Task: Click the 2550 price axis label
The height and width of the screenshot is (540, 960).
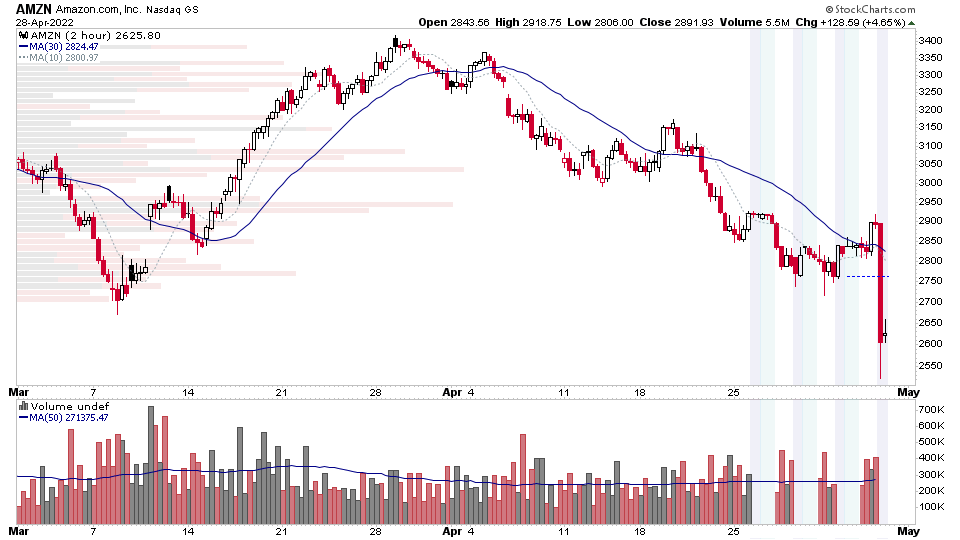Action: (x=930, y=366)
